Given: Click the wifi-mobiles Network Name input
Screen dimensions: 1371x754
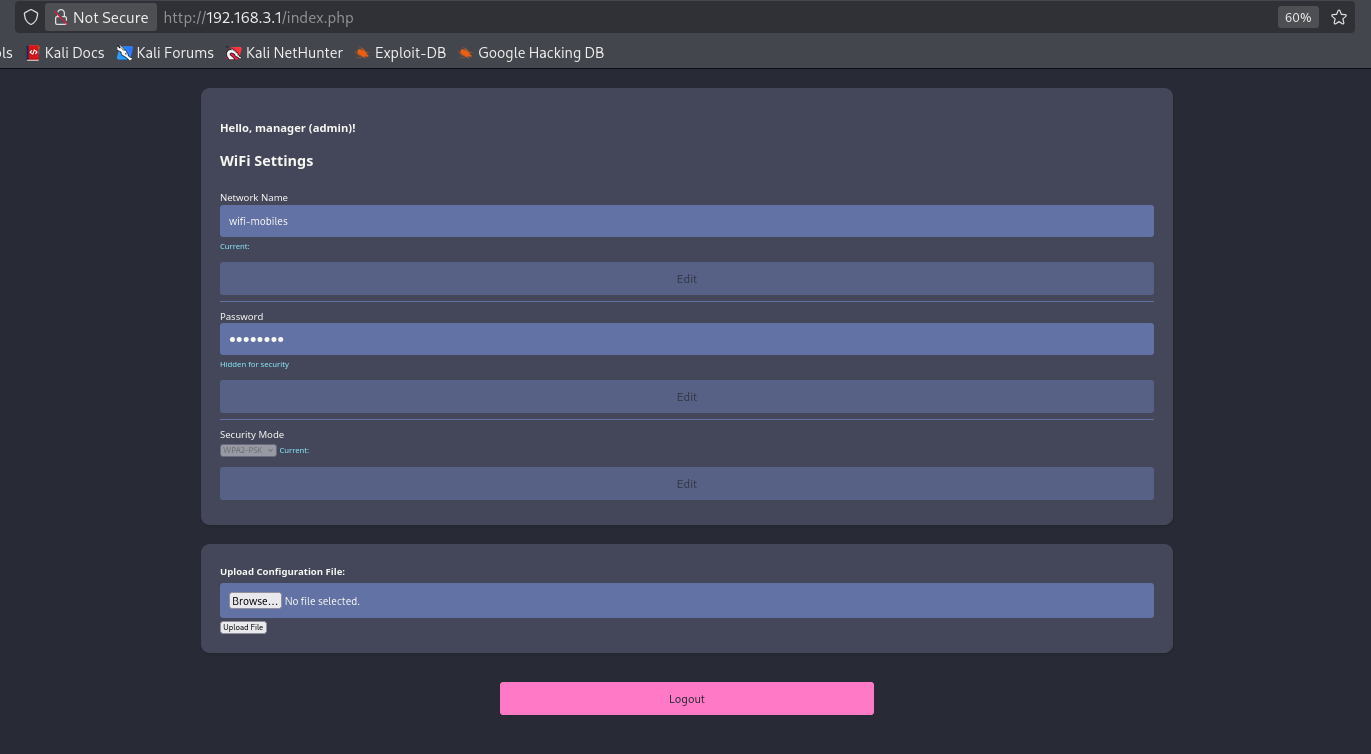Looking at the screenshot, I should pos(686,220).
